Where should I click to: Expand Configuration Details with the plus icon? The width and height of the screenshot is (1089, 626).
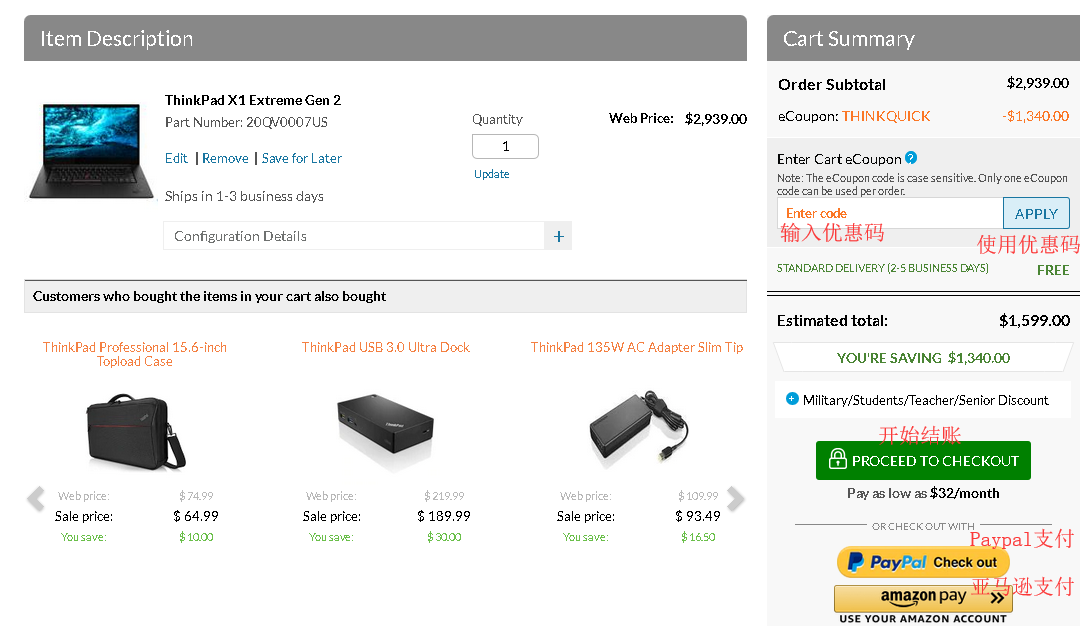point(558,236)
